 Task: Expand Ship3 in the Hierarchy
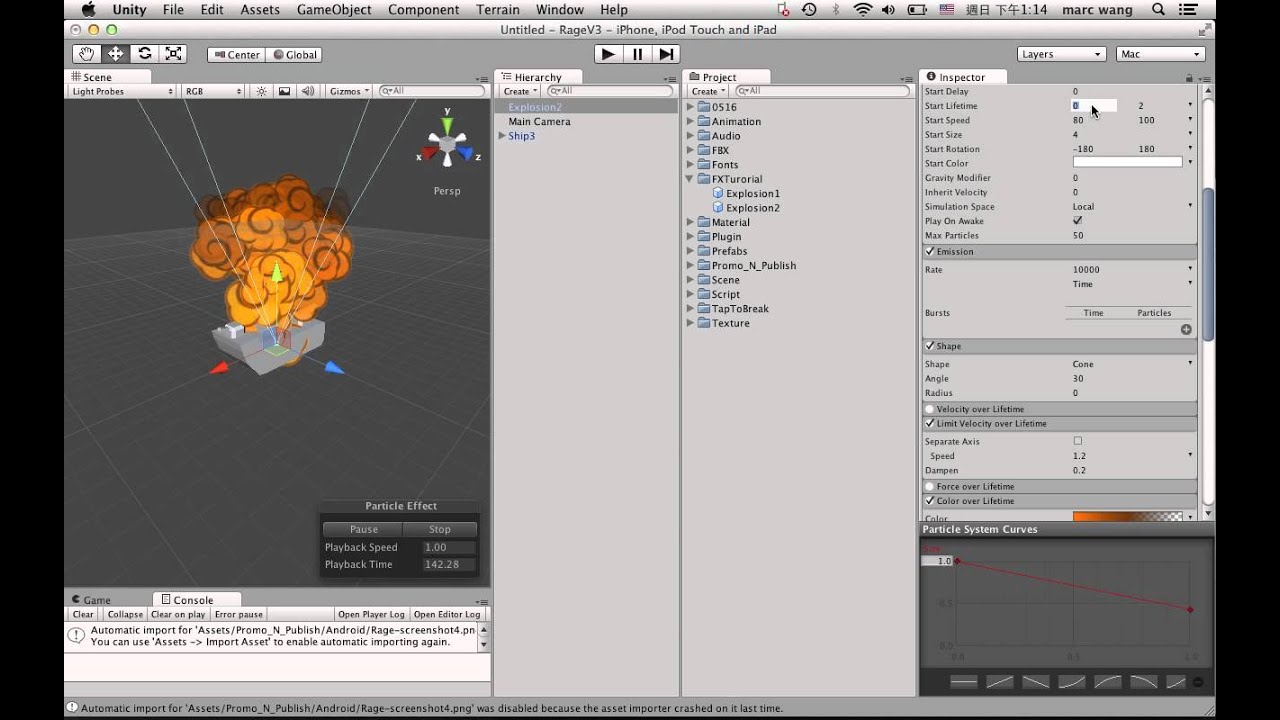502,136
